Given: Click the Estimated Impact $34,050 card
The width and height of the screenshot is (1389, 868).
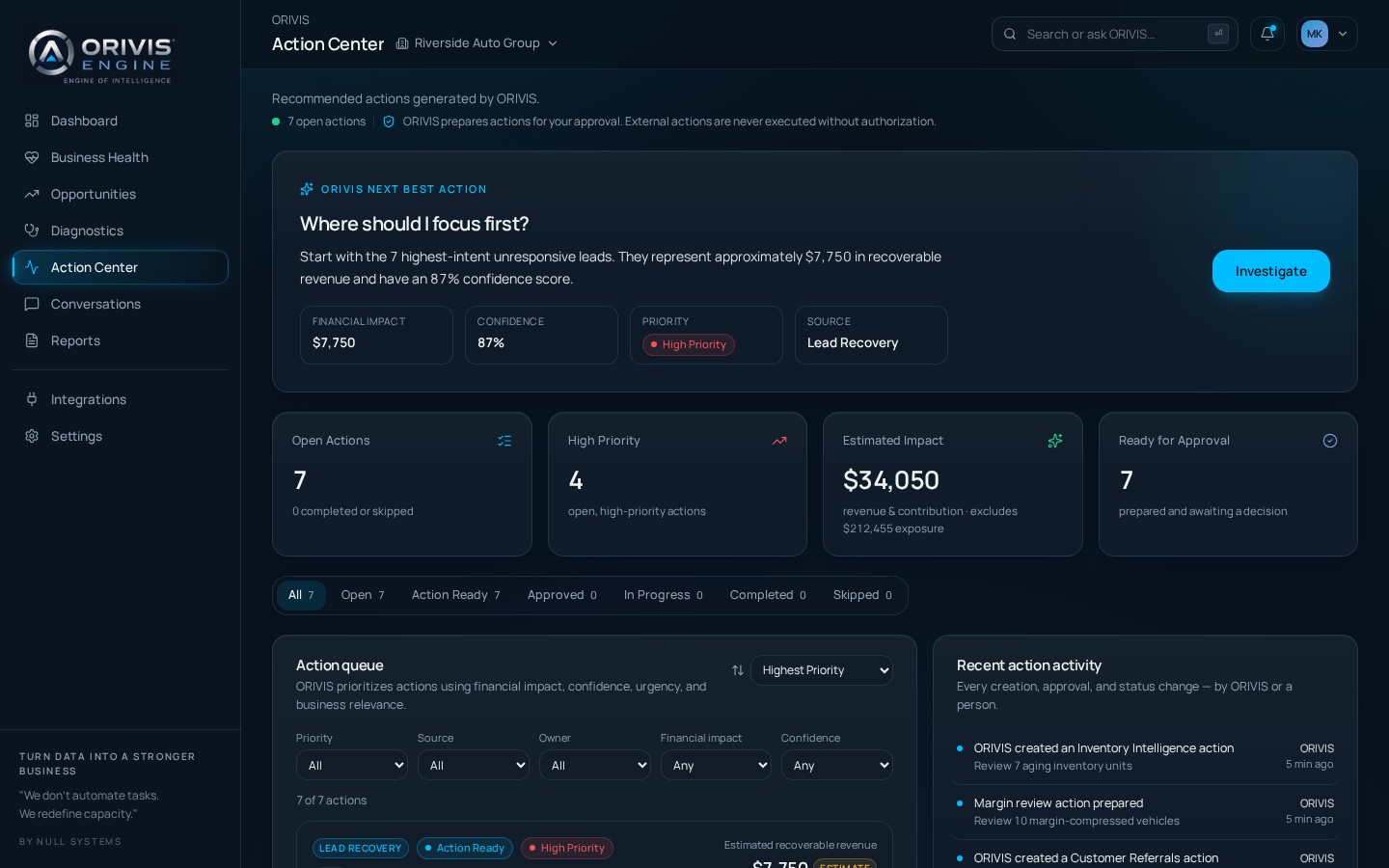Looking at the screenshot, I should coord(953,484).
